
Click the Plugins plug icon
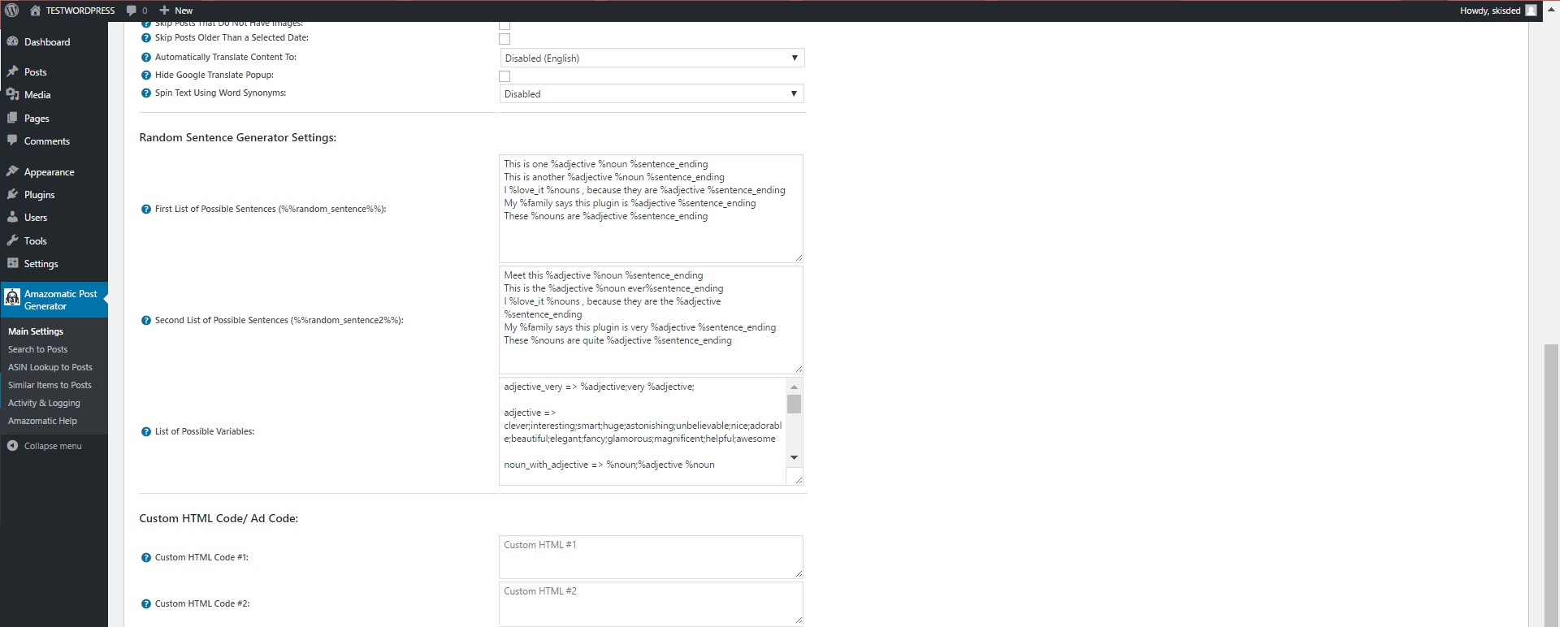[12, 194]
